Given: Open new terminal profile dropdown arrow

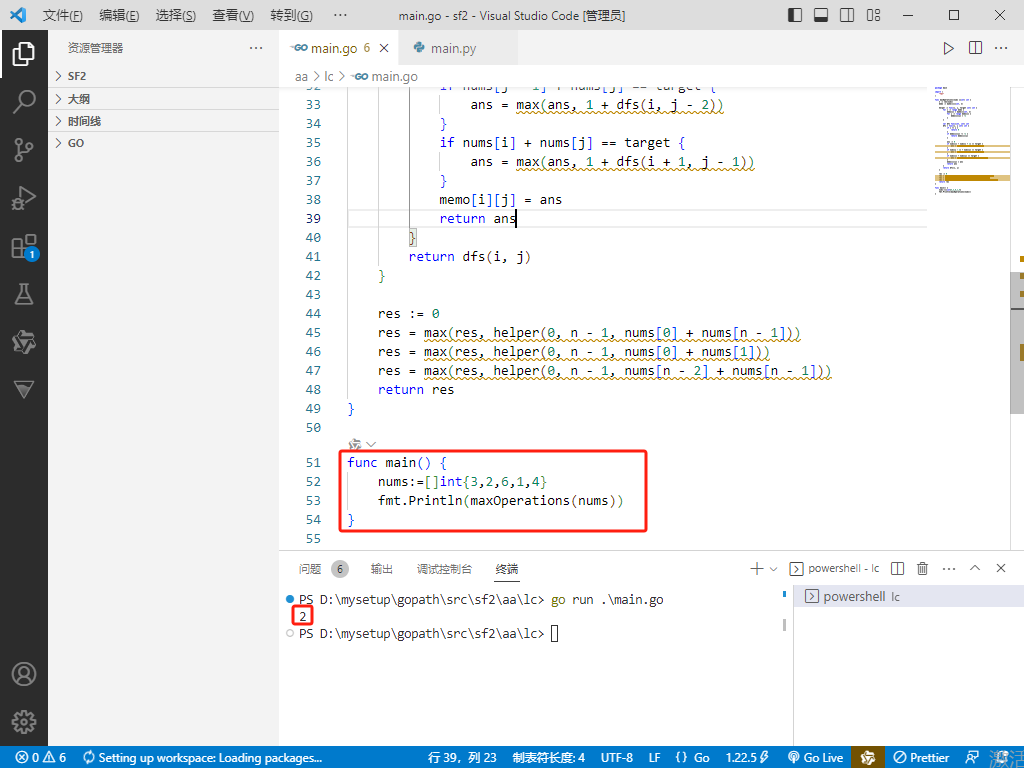Looking at the screenshot, I should point(773,569).
